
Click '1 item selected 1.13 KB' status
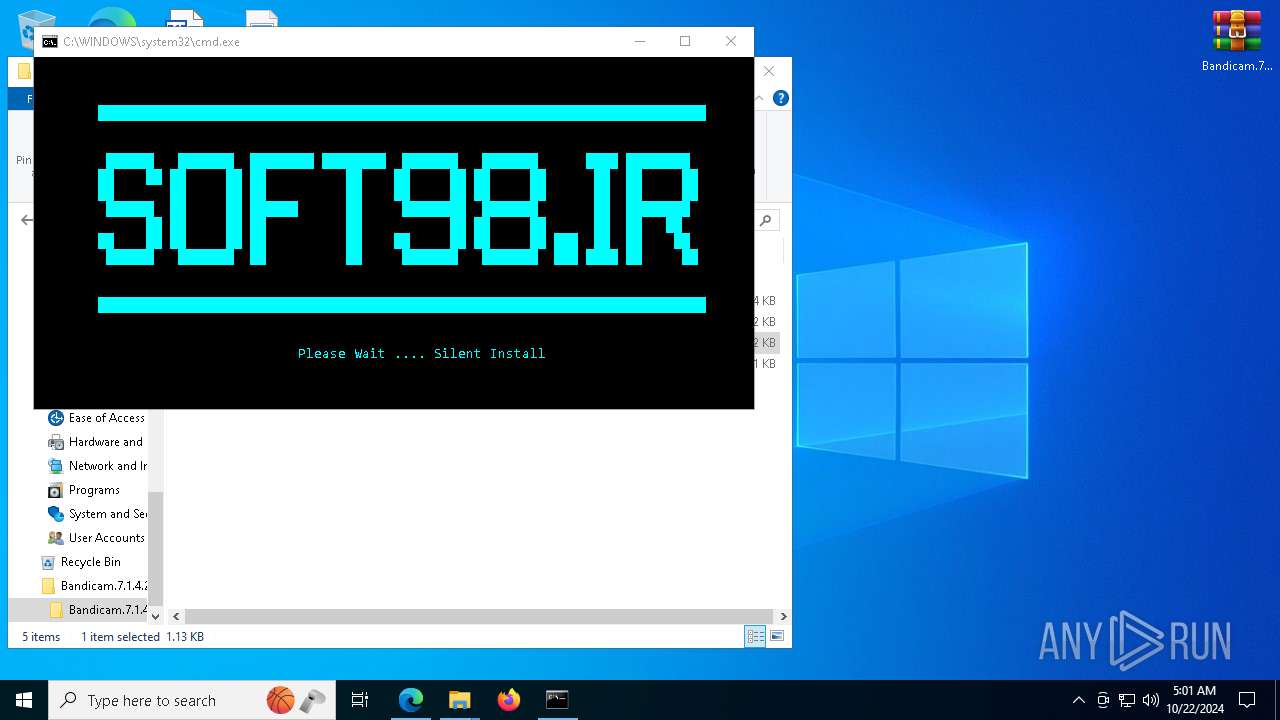coord(142,637)
